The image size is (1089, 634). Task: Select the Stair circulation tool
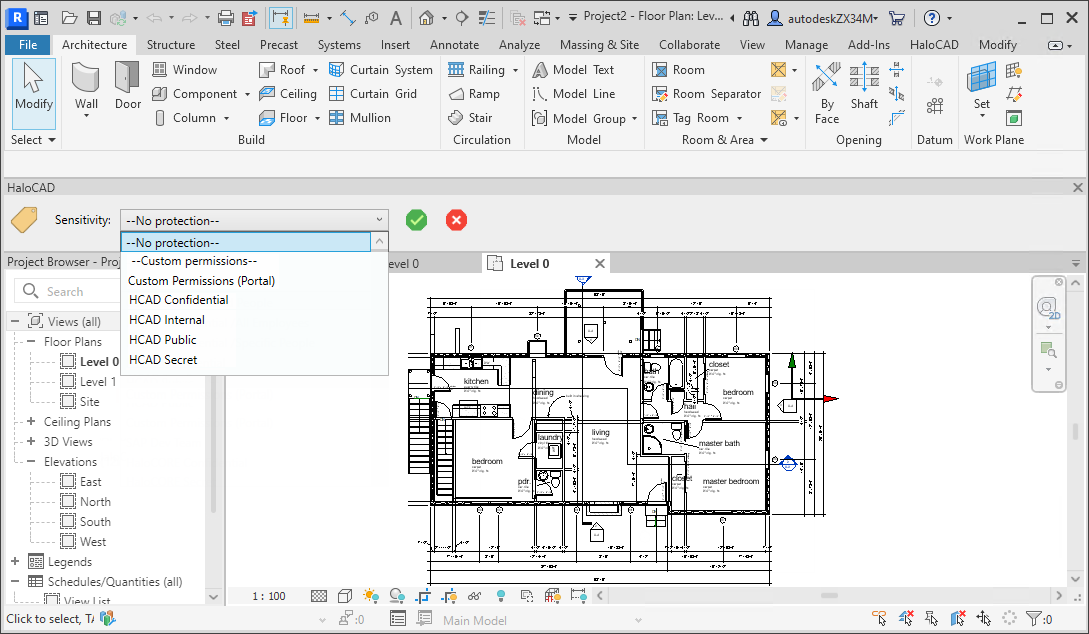(470, 118)
